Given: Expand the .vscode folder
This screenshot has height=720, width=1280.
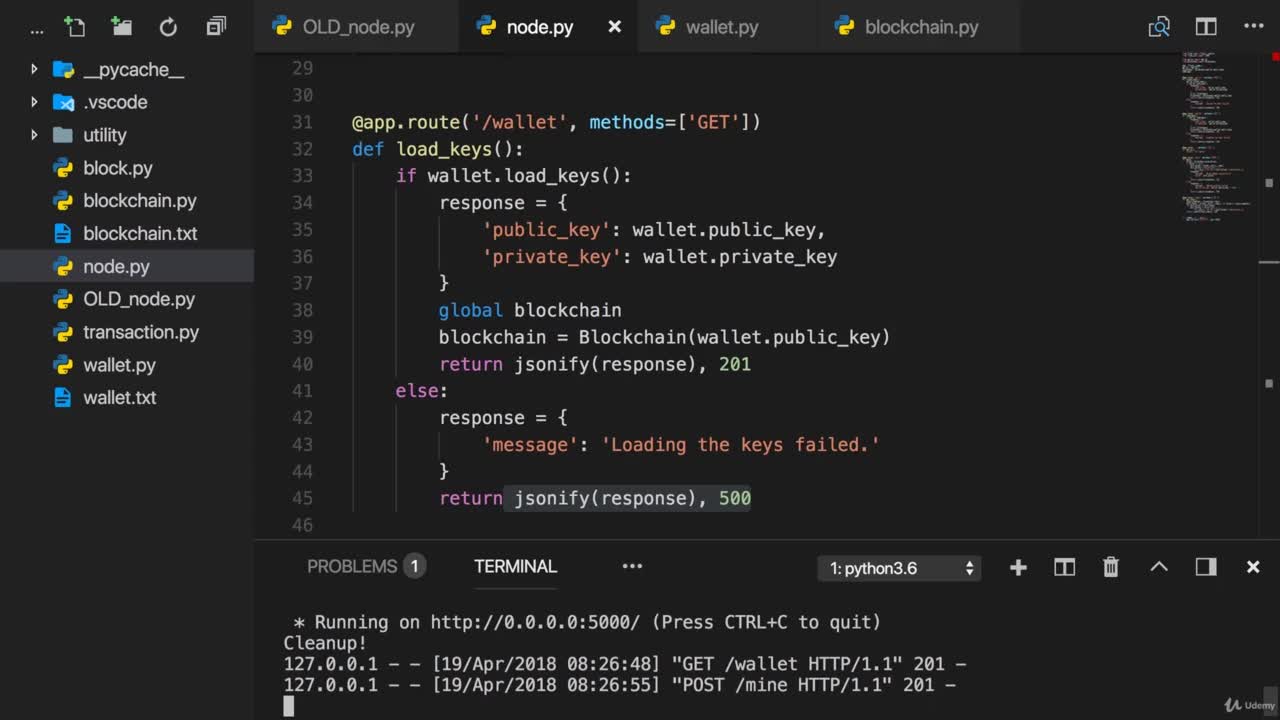Looking at the screenshot, I should tap(34, 102).
